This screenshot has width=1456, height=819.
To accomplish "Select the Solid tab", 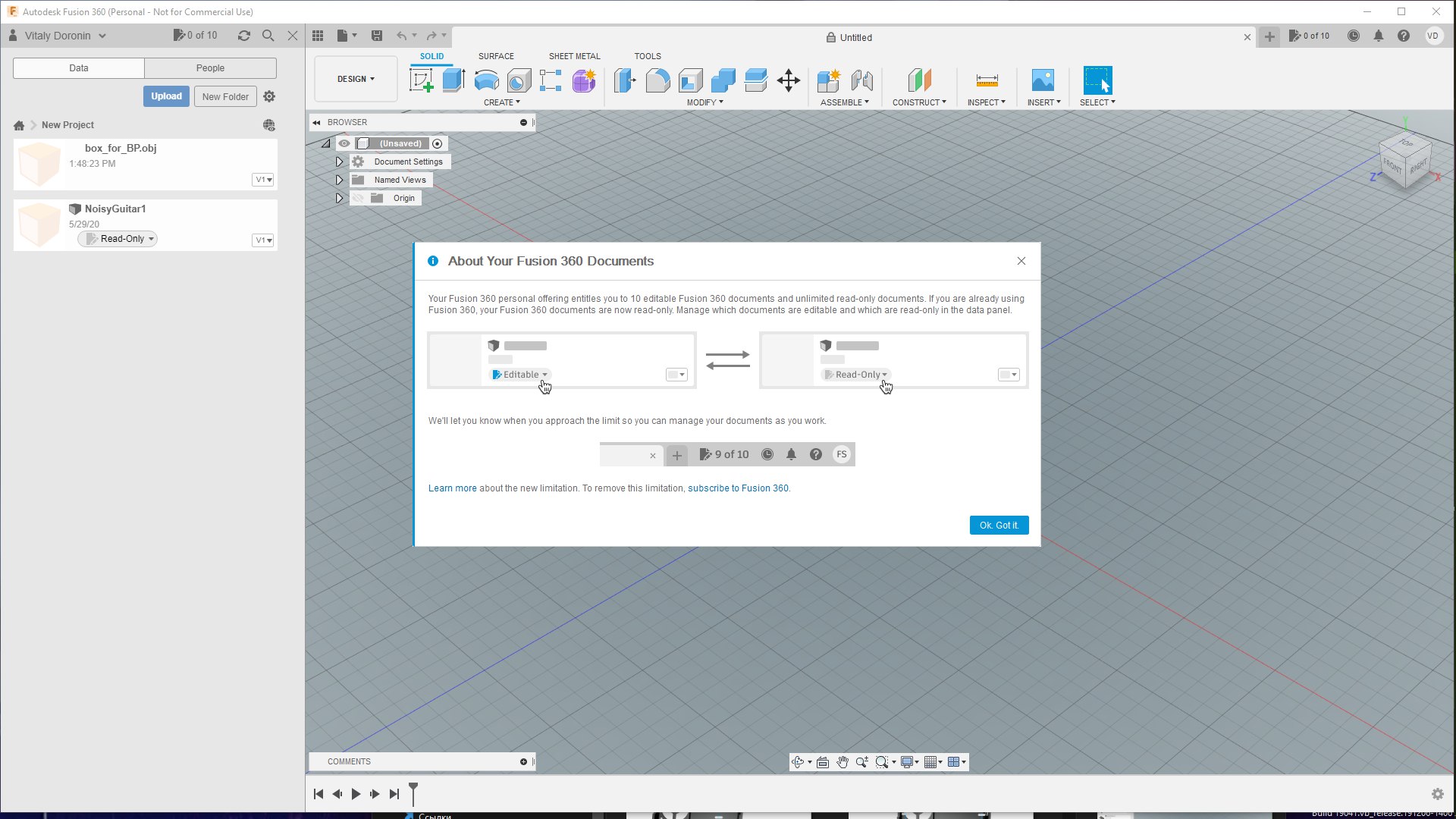I will tap(431, 56).
